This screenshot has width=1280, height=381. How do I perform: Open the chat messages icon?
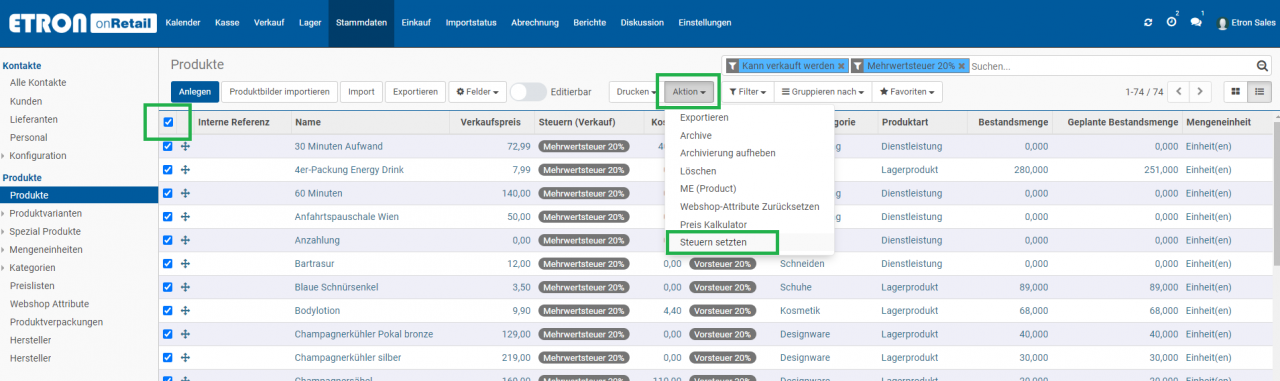[x=1196, y=22]
